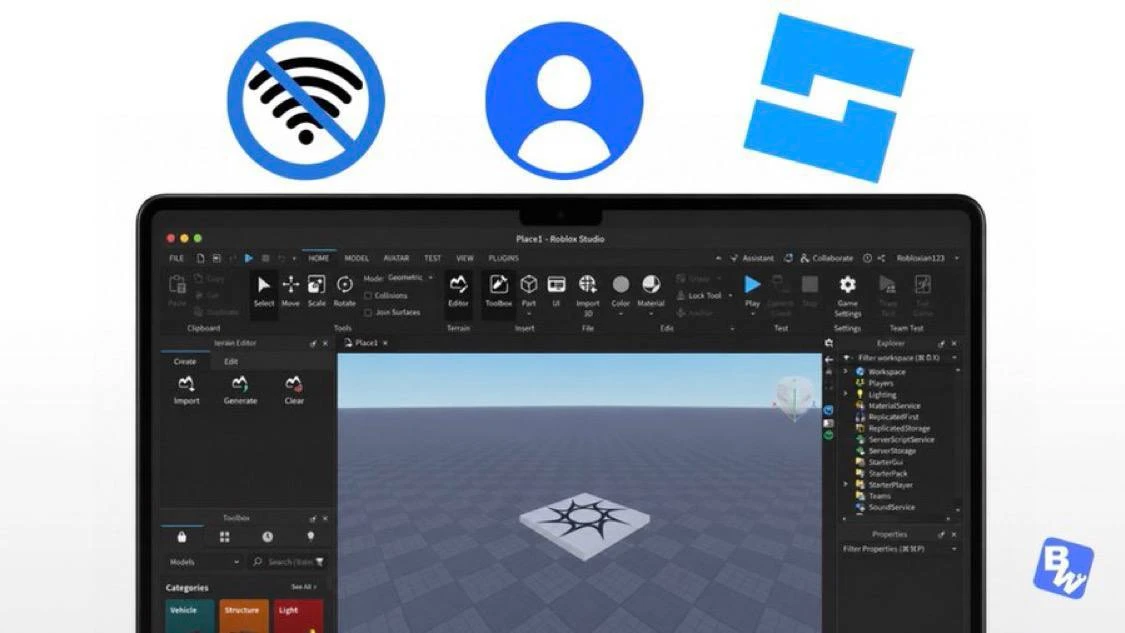
Task: Insert a Part from ribbon
Action: 529,291
